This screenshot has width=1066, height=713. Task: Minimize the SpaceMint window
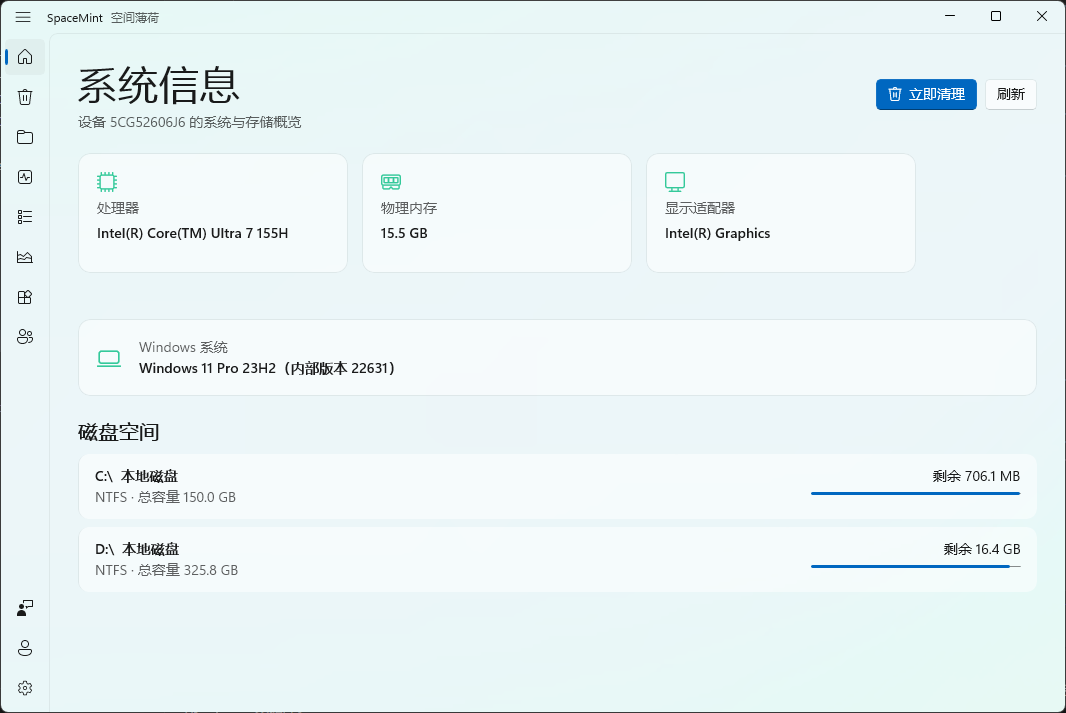pyautogui.click(x=950, y=16)
